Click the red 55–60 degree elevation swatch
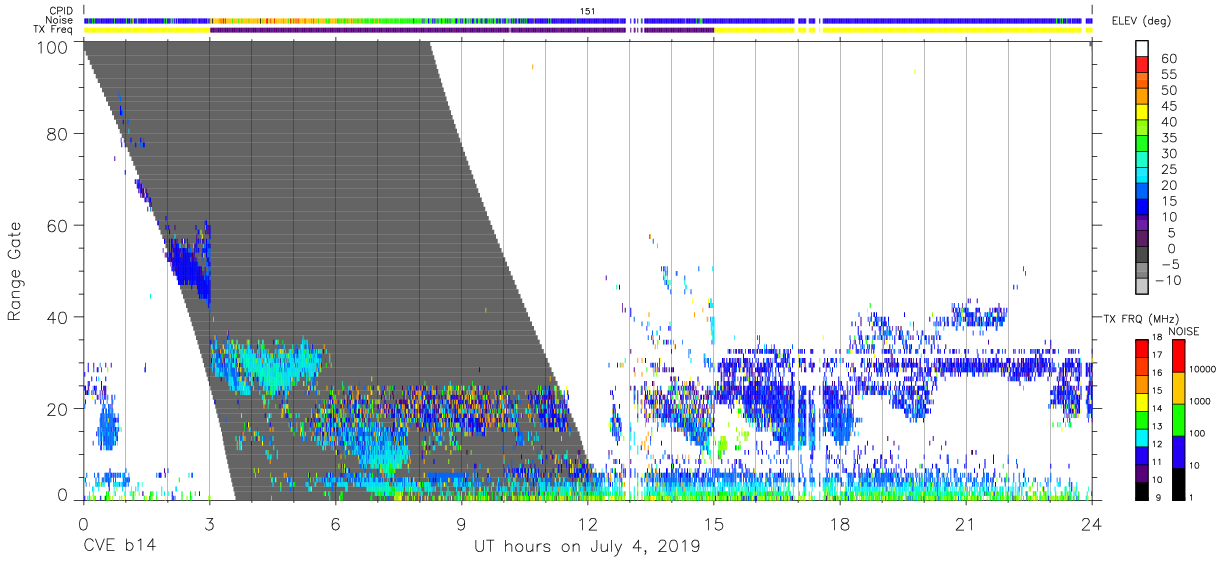The width and height of the screenshot is (1228, 567). (x=1143, y=64)
